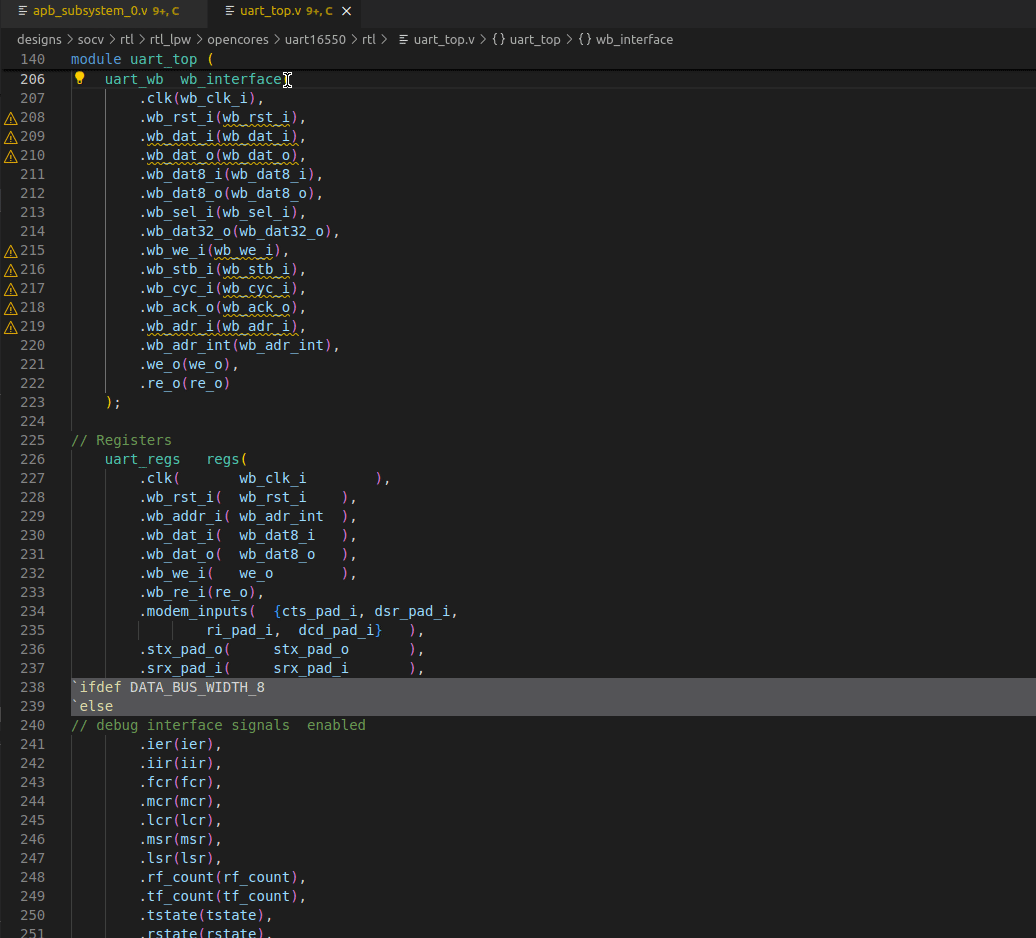Open the socv breadcrumb dropdown

tap(91, 40)
